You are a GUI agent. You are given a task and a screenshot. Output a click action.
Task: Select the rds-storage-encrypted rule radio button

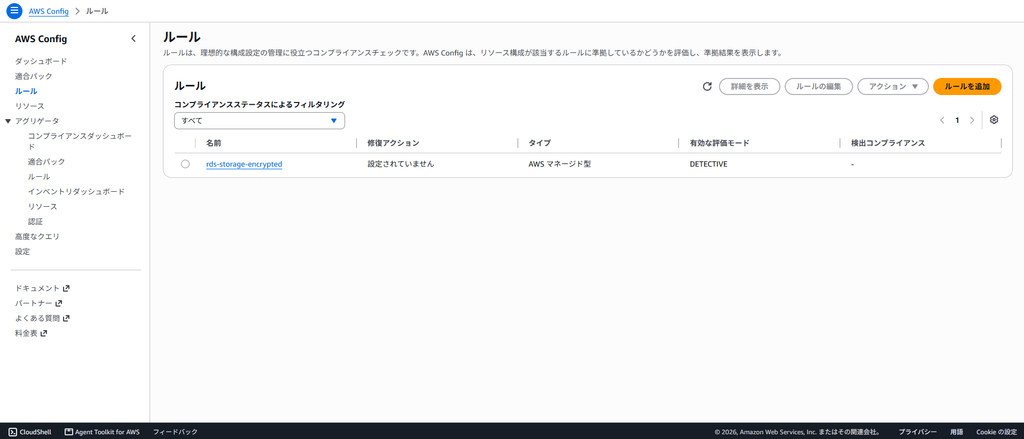[185, 164]
